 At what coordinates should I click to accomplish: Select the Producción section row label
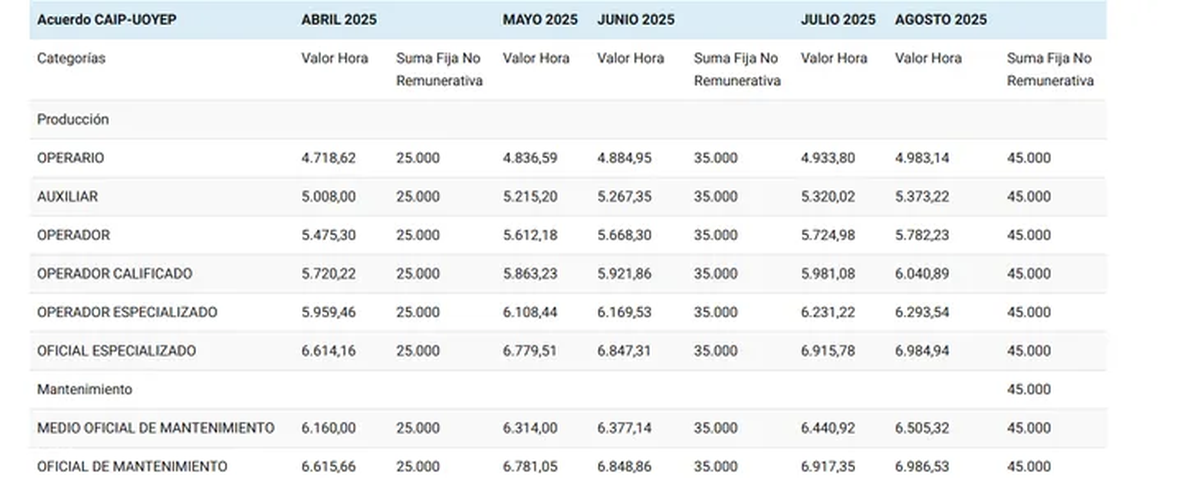click(x=73, y=120)
